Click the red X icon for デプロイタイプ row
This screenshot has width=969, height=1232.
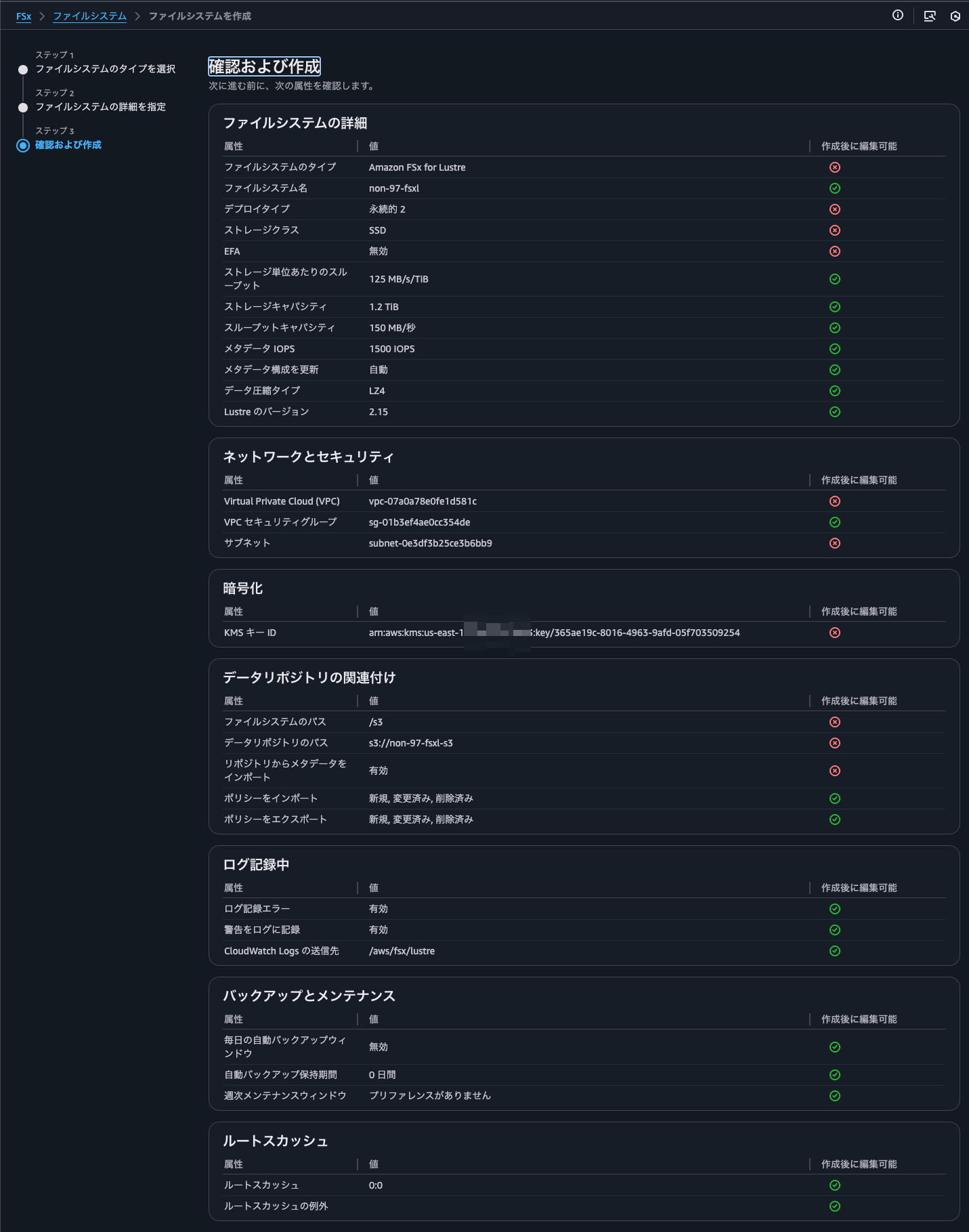[x=835, y=209]
